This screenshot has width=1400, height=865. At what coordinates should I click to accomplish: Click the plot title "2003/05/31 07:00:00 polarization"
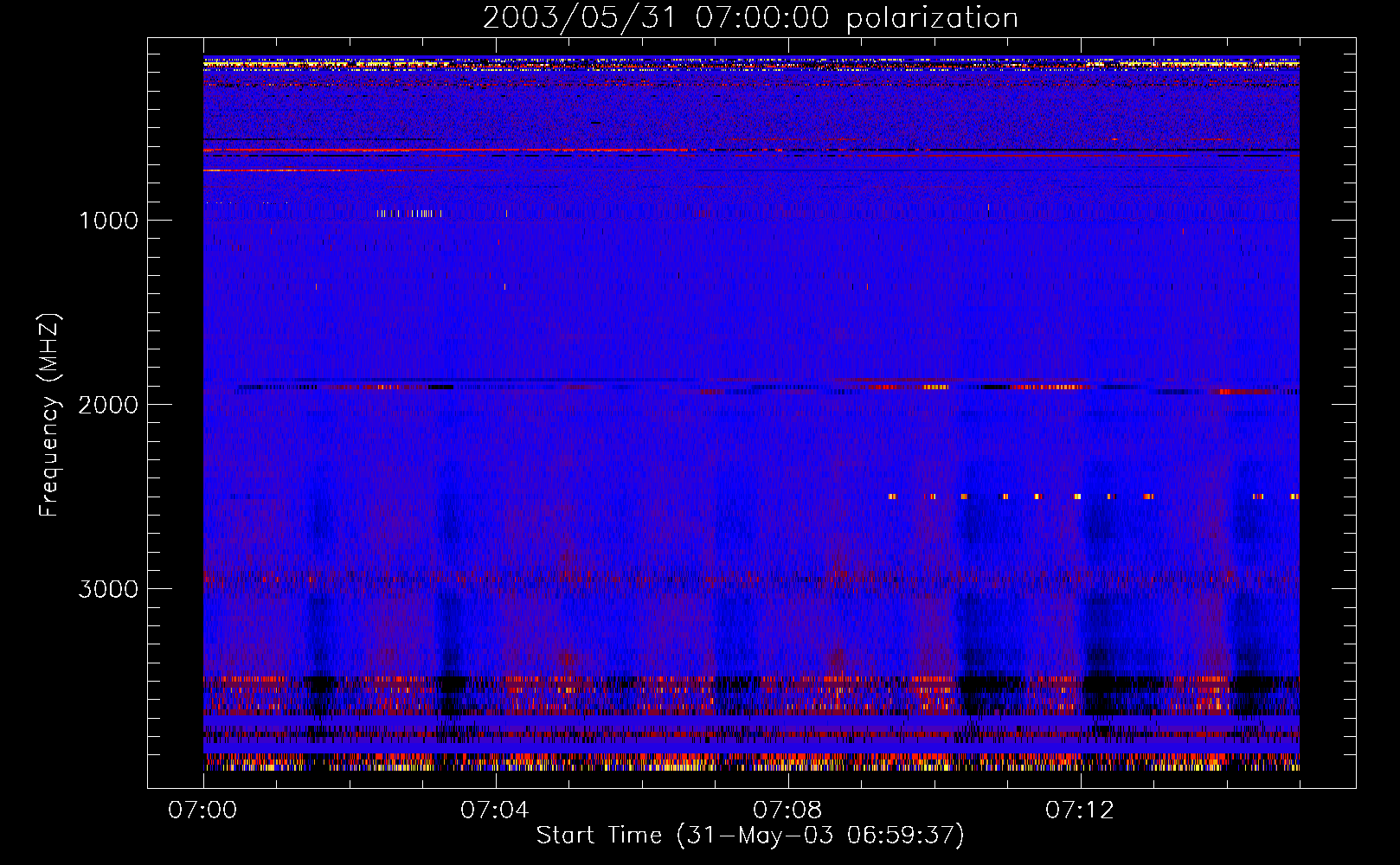750,18
